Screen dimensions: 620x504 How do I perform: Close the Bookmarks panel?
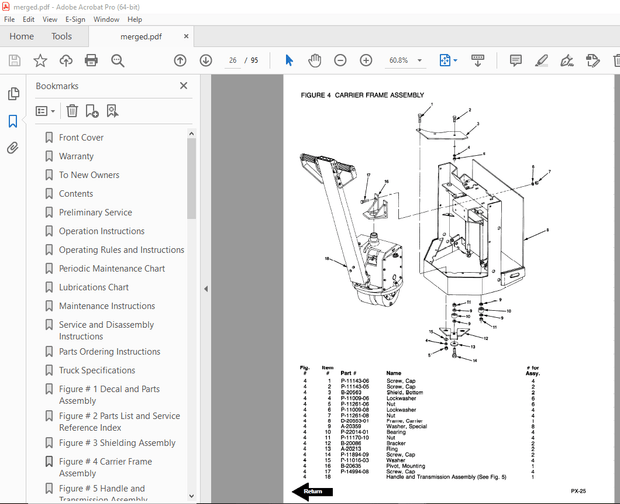tap(183, 86)
